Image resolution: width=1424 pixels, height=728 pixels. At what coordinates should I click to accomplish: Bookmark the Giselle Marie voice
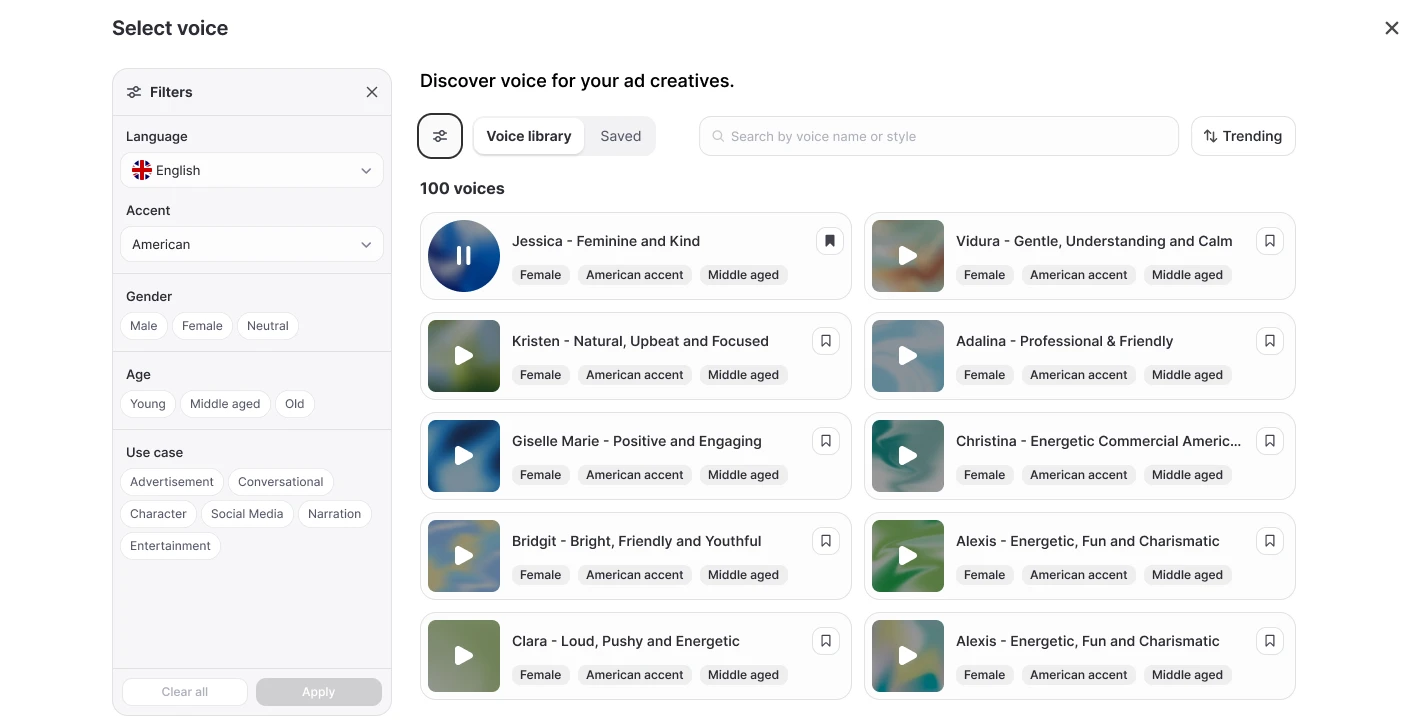point(826,441)
